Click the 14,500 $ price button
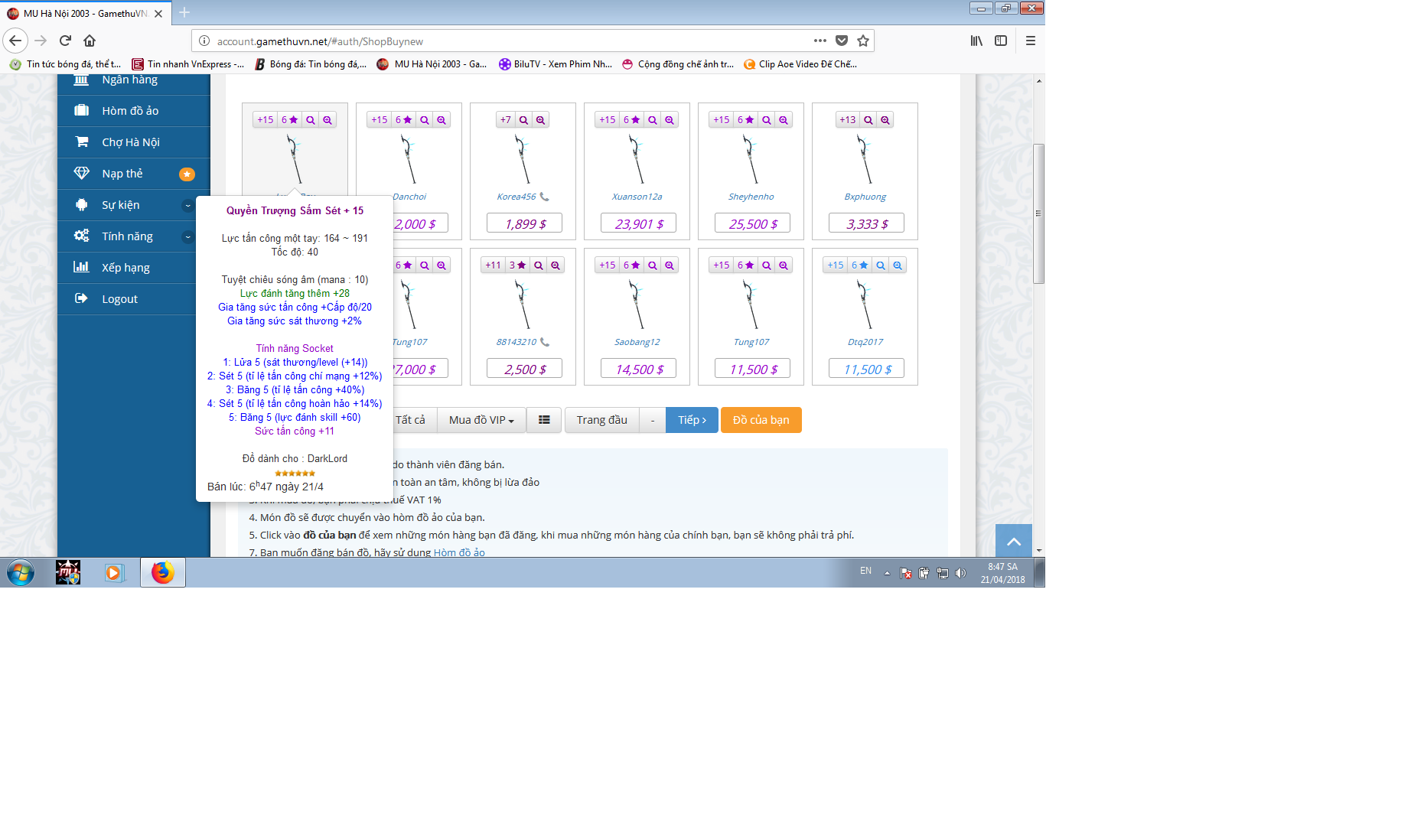1411x840 pixels. (x=639, y=369)
